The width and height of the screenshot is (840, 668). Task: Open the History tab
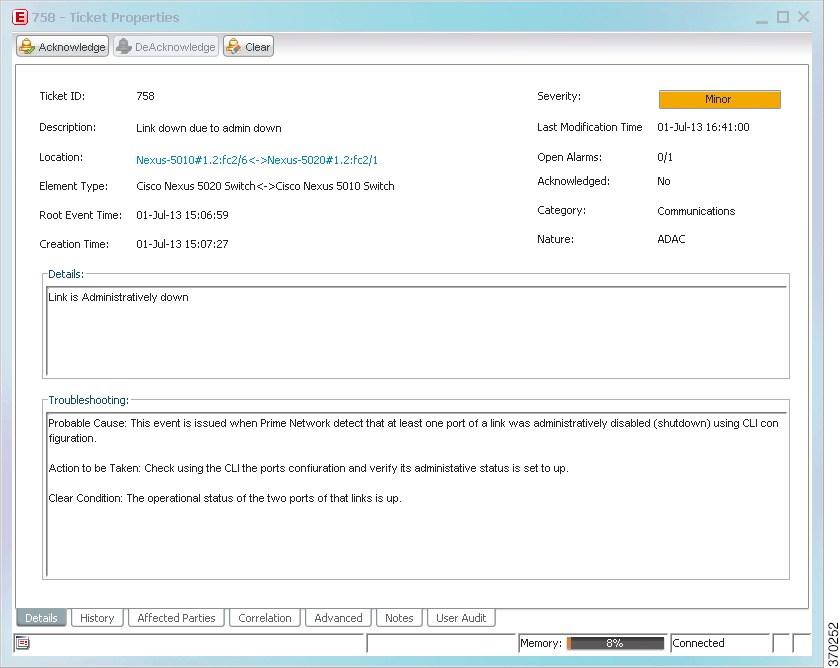point(97,618)
